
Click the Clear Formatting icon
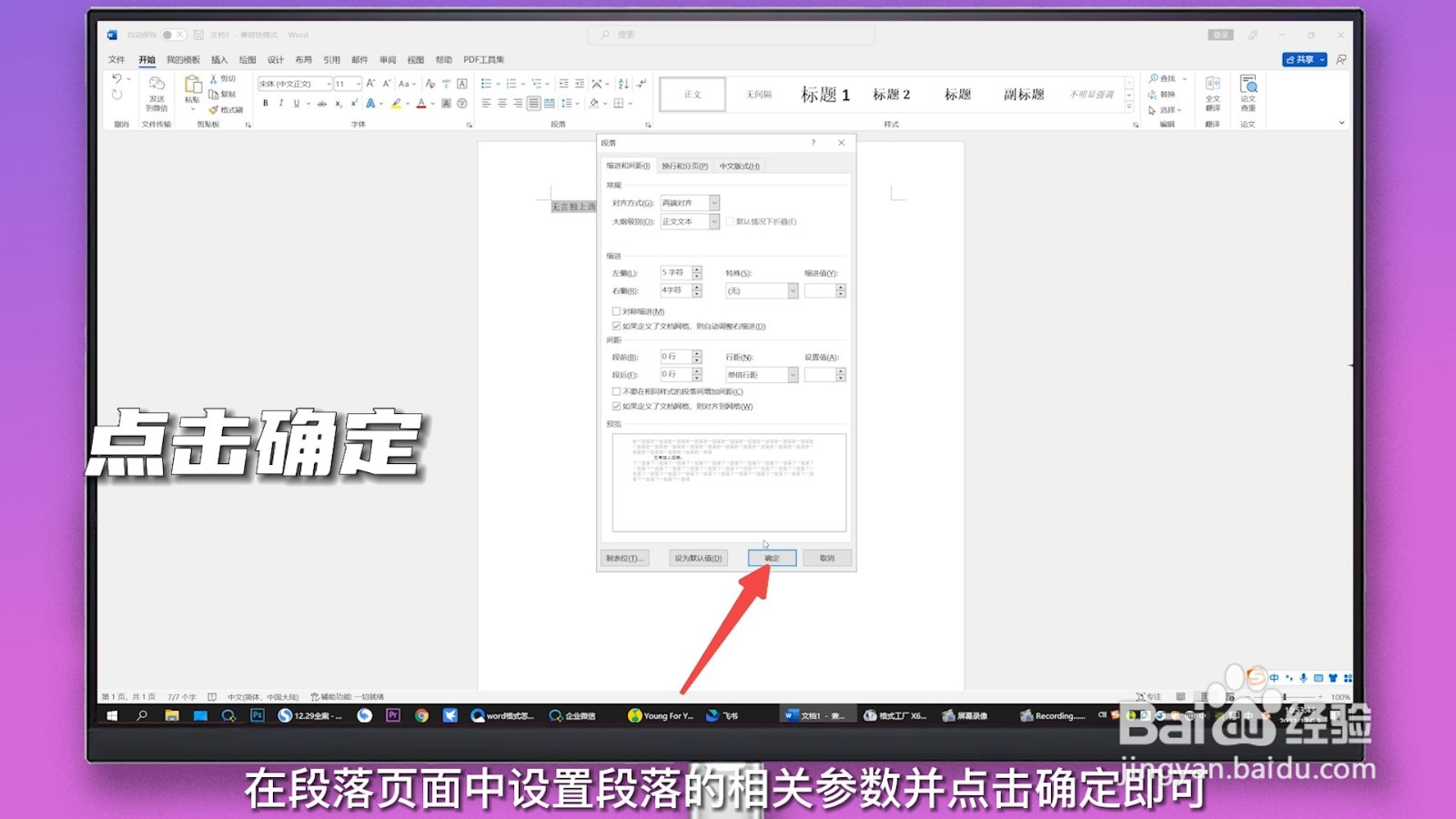(430, 84)
